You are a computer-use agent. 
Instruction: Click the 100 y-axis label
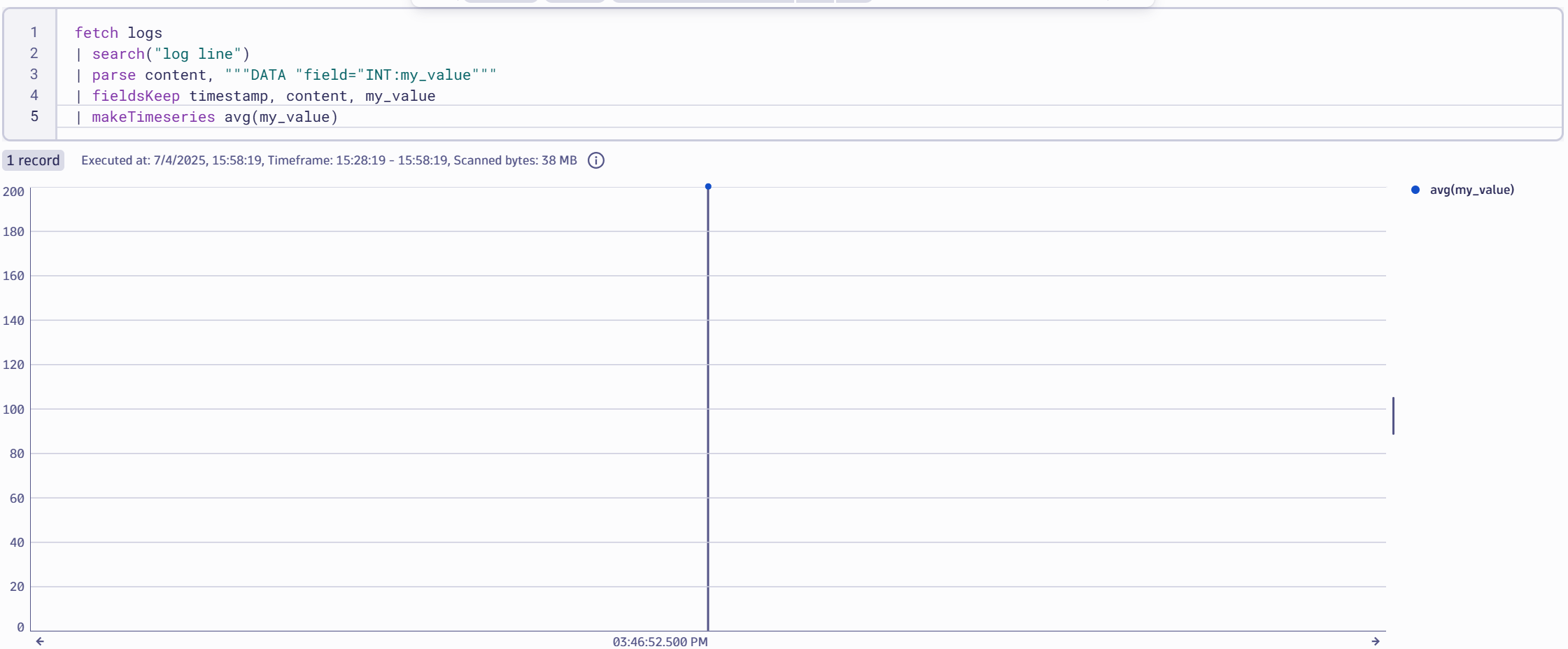click(13, 410)
